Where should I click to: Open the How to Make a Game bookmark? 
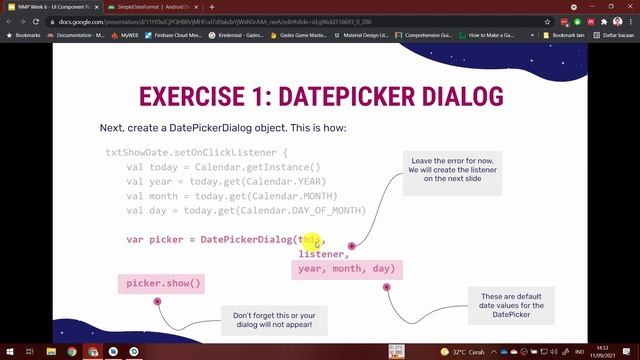pos(487,36)
